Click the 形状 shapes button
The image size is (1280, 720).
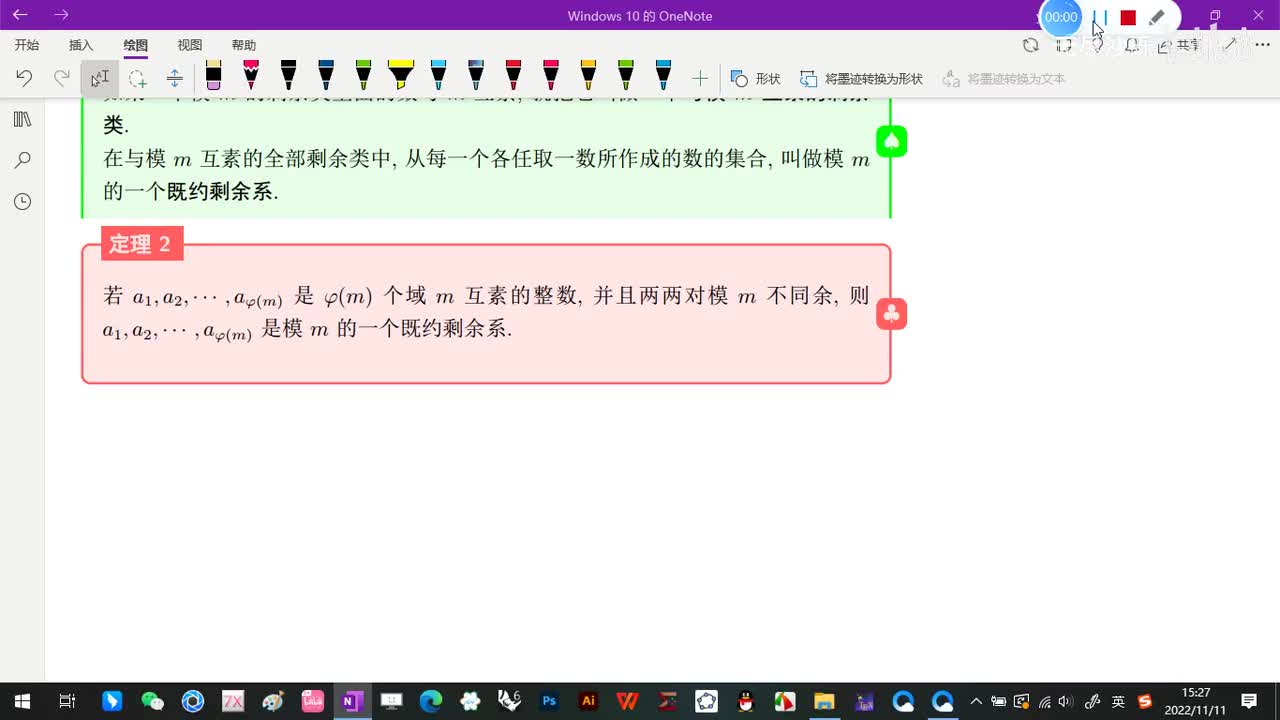pyautogui.click(x=755, y=78)
